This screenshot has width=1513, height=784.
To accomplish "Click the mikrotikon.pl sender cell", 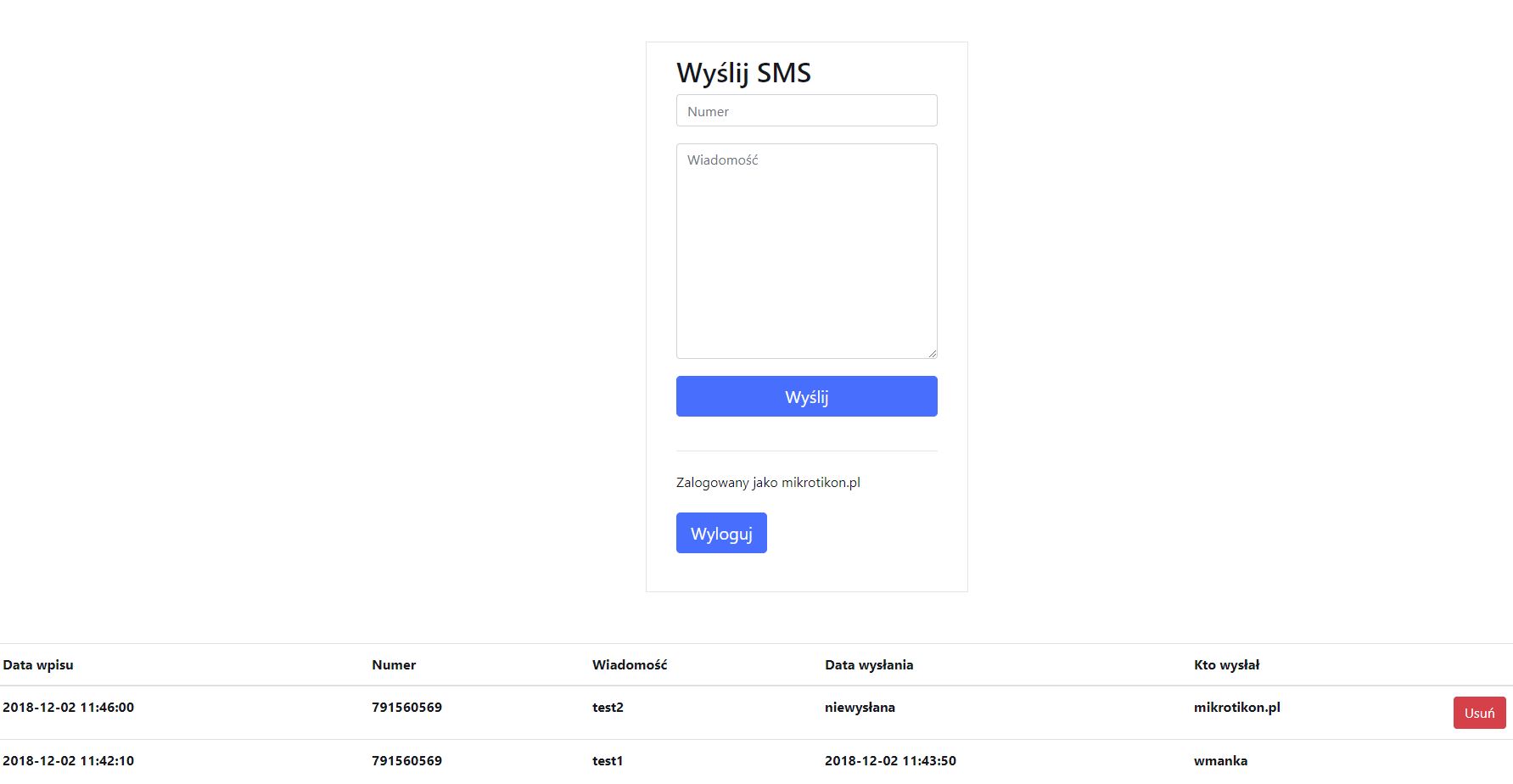I will click(x=1236, y=708).
